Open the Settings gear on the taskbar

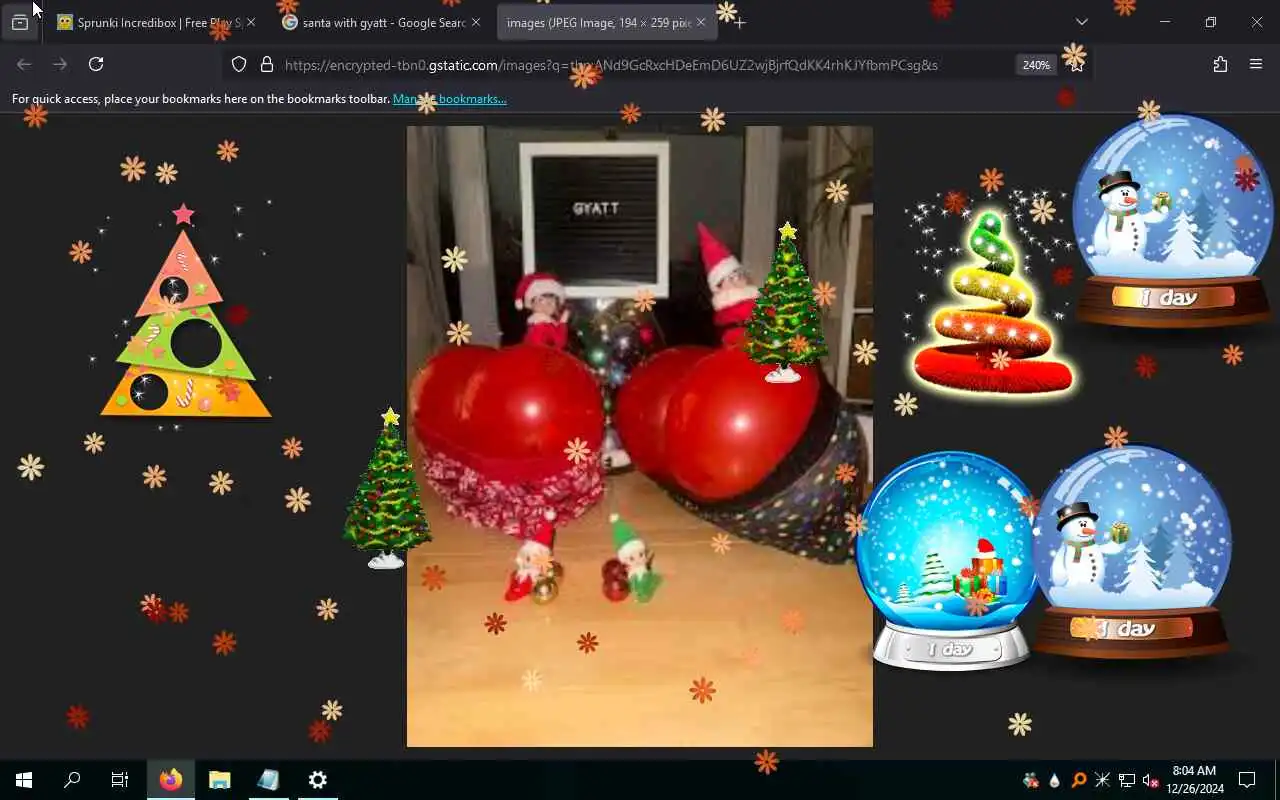click(x=317, y=780)
